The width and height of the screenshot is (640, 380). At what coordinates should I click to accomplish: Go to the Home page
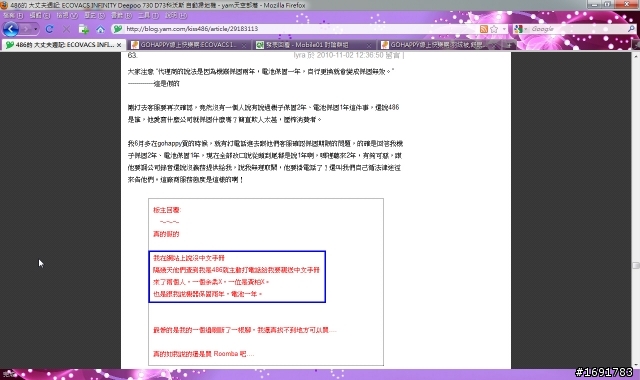pyautogui.click(x=100, y=29)
